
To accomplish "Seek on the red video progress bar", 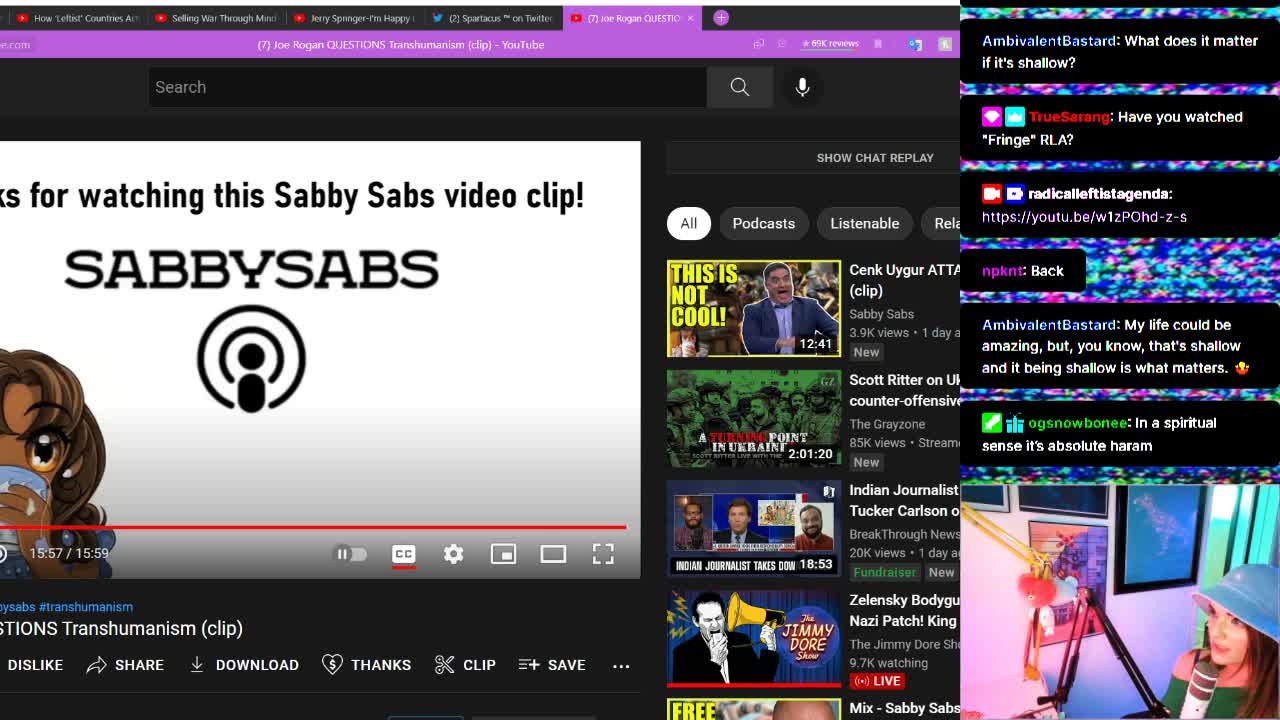I will 313,527.
